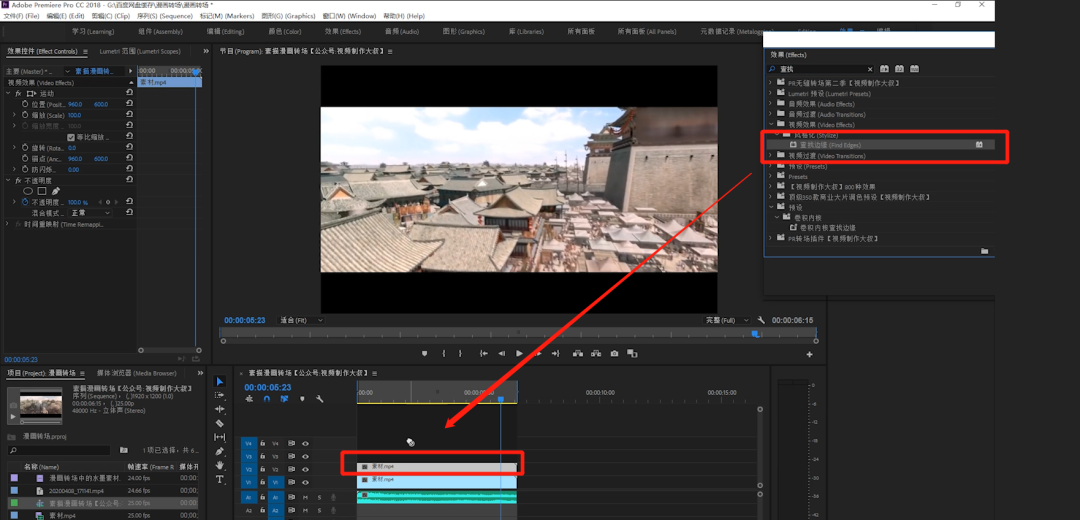Image resolution: width=1080 pixels, height=520 pixels.
Task: Create new custom bin in Effects panel
Action: (x=985, y=251)
